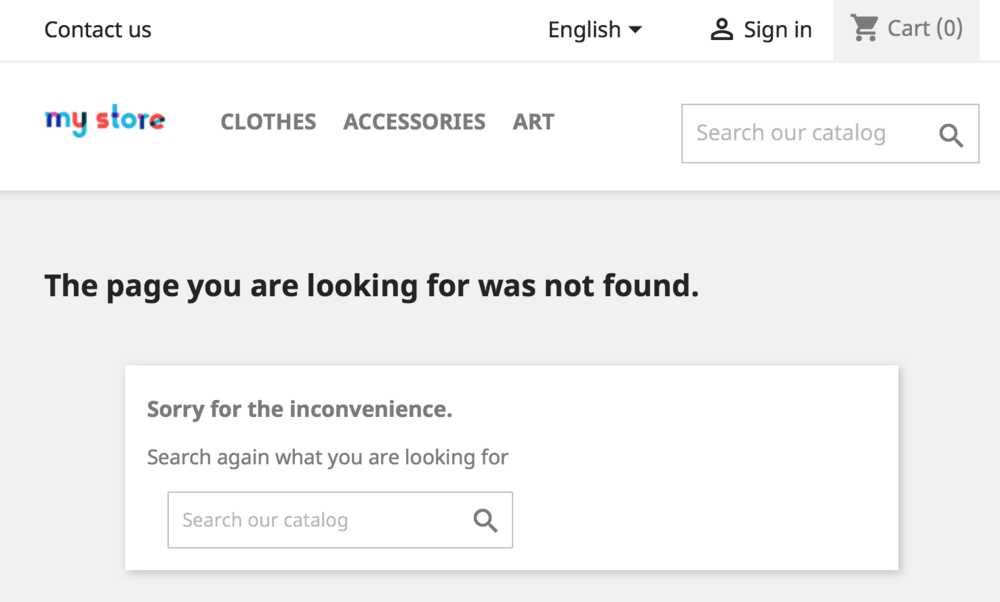Open the ACCESSORIES category menu

pos(414,121)
